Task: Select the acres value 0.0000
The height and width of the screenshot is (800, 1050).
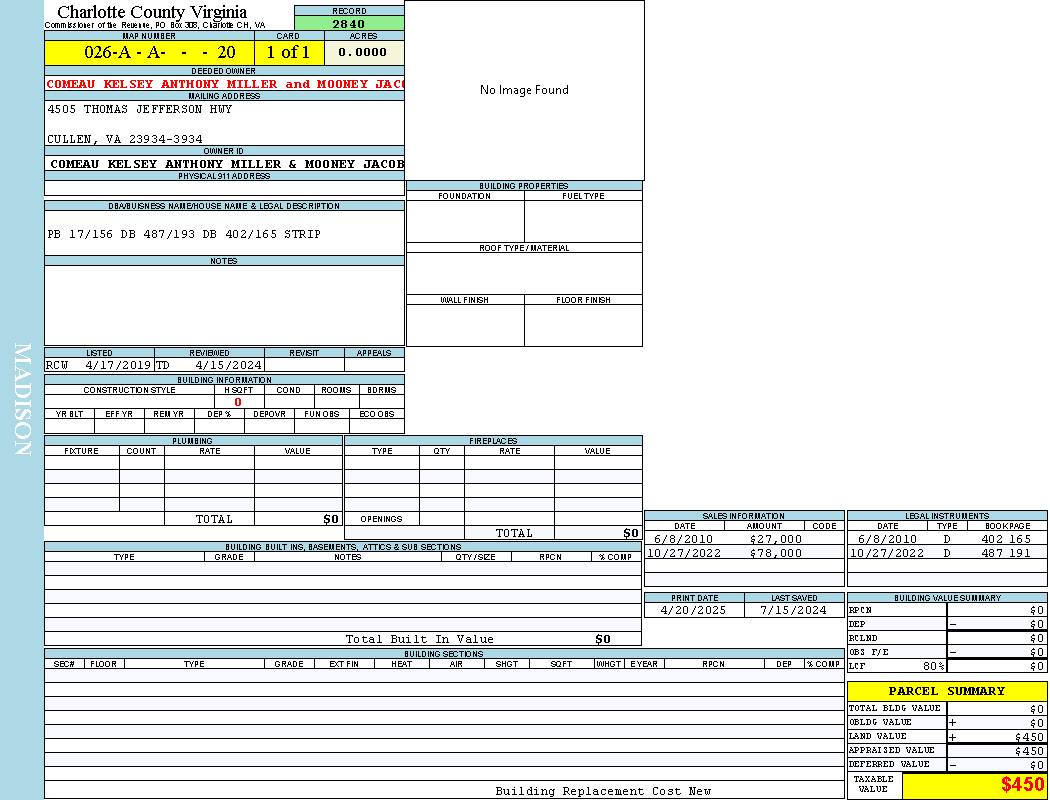Action: pos(362,52)
